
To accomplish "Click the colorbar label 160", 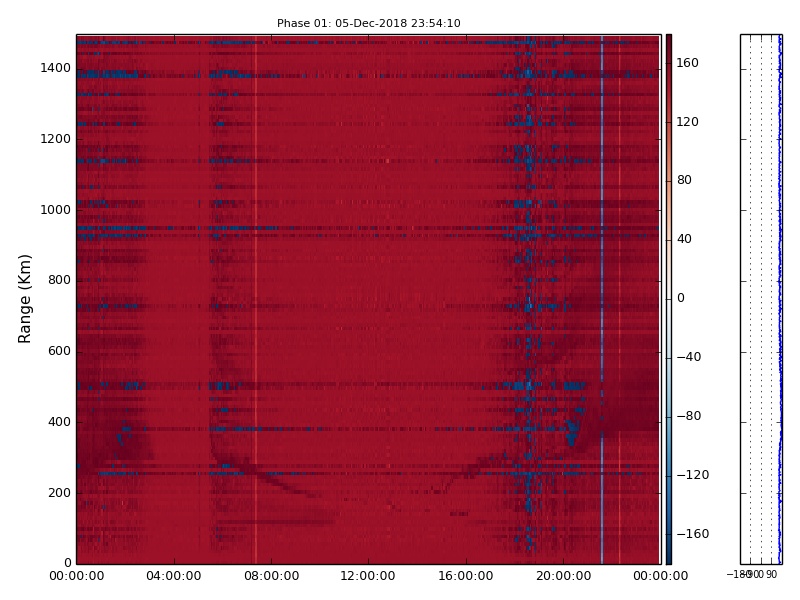I will [x=687, y=63].
